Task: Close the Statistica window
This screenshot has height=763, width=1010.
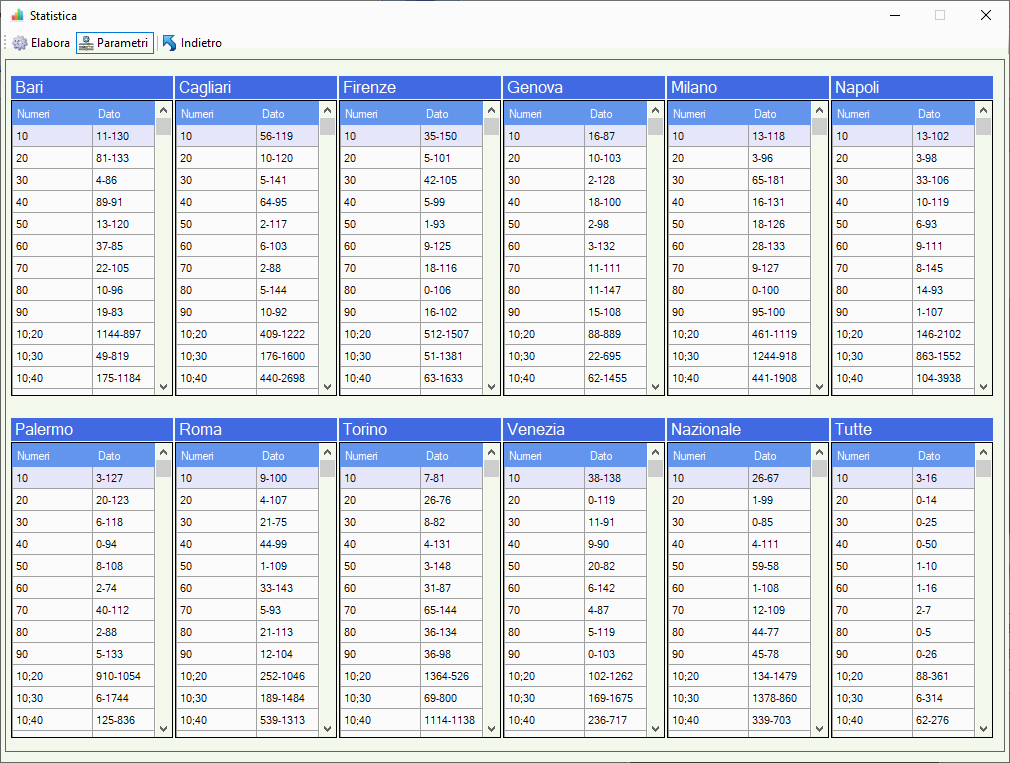Action: (x=986, y=15)
